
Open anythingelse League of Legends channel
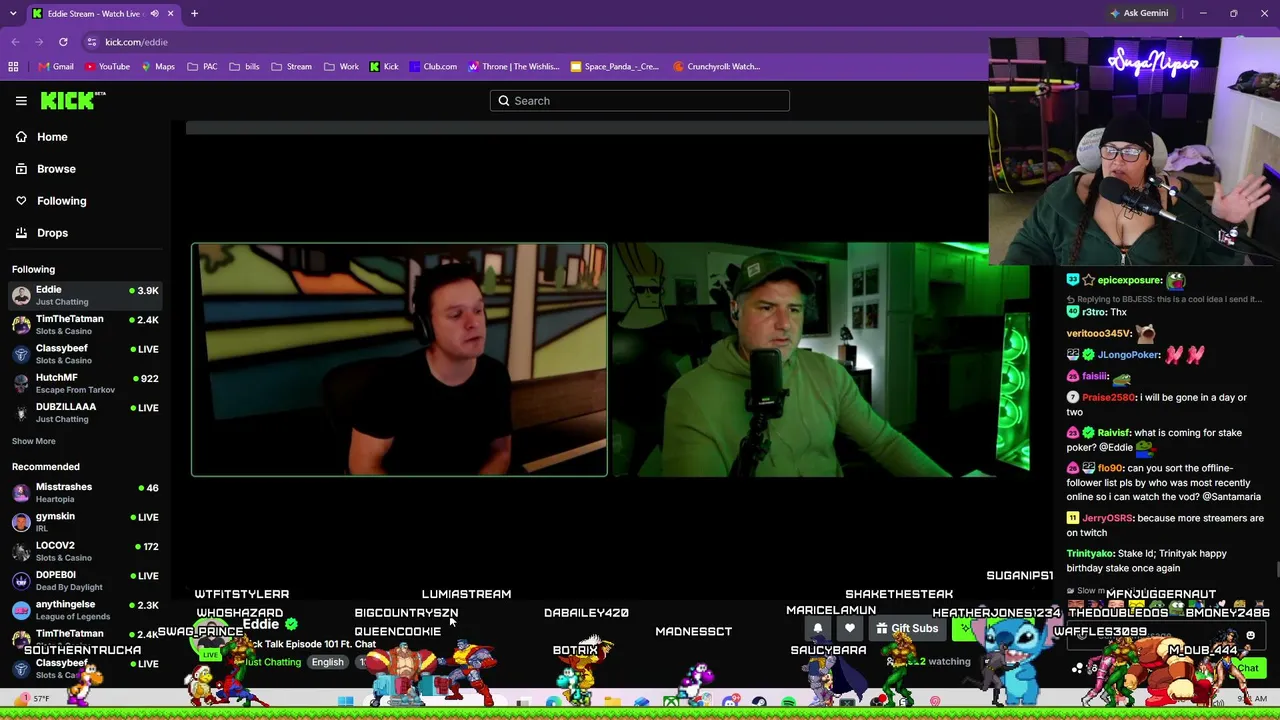click(85, 610)
